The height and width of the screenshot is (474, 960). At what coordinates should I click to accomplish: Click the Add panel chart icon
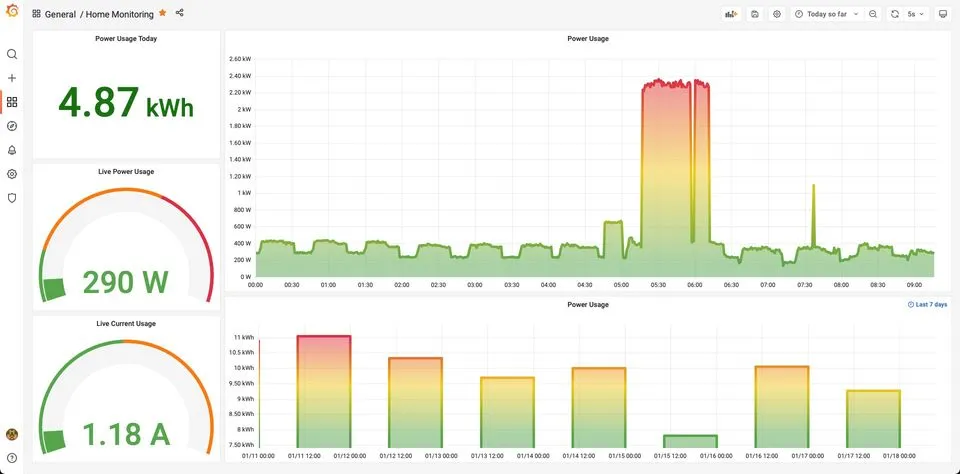tap(731, 14)
